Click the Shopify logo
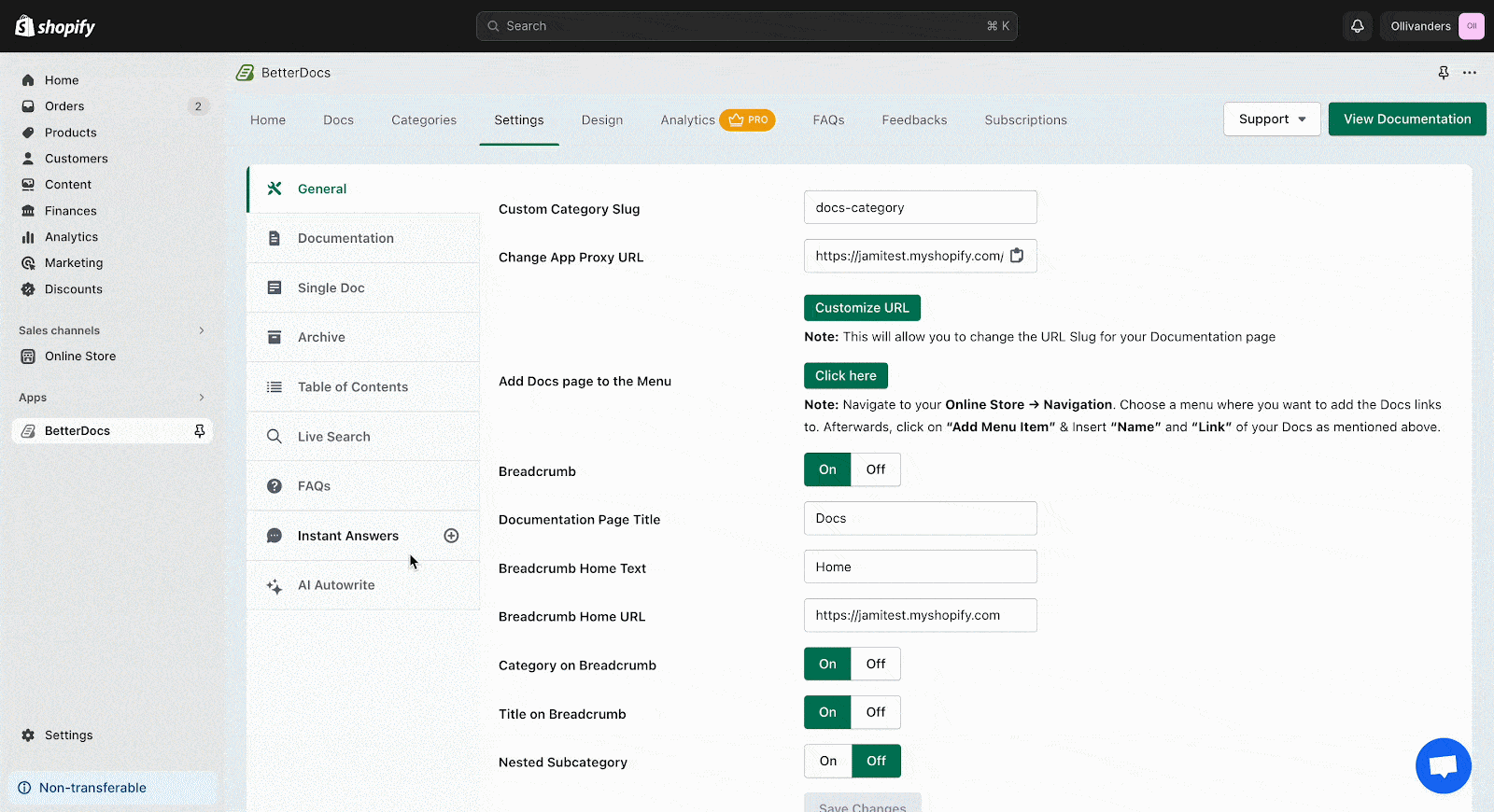 (x=55, y=26)
